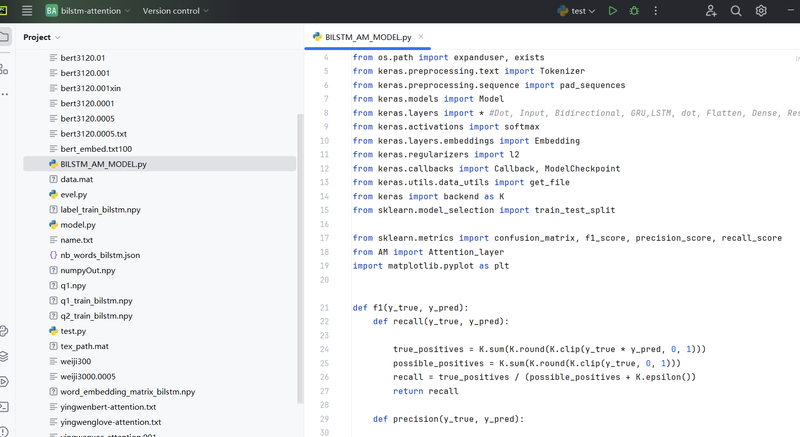Close the BILSTM_AM_MODEL.py tab
The width and height of the screenshot is (800, 437).
click(421, 36)
